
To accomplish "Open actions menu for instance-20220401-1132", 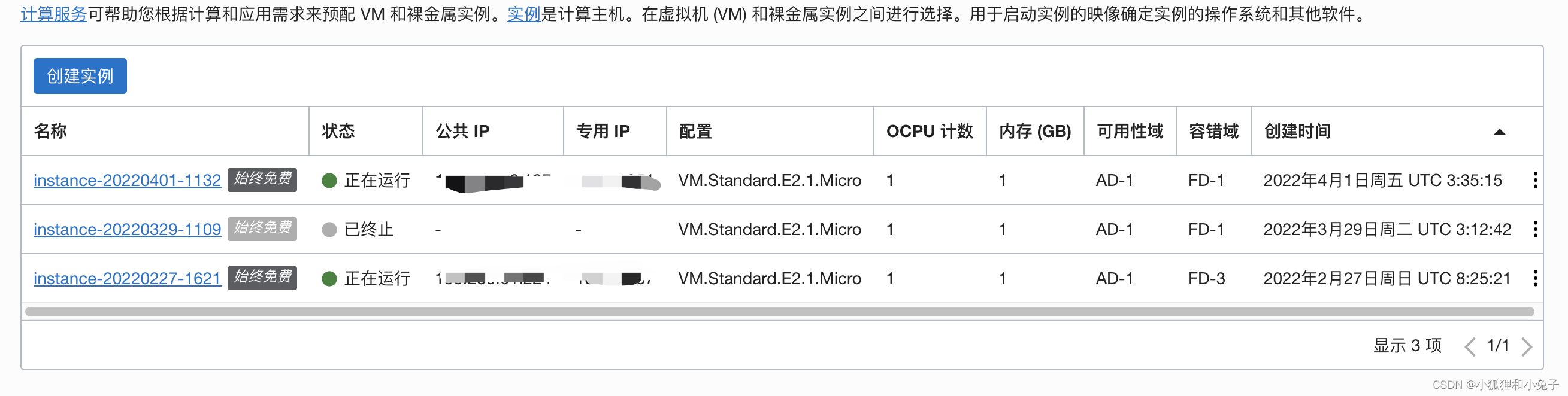I will [1535, 180].
